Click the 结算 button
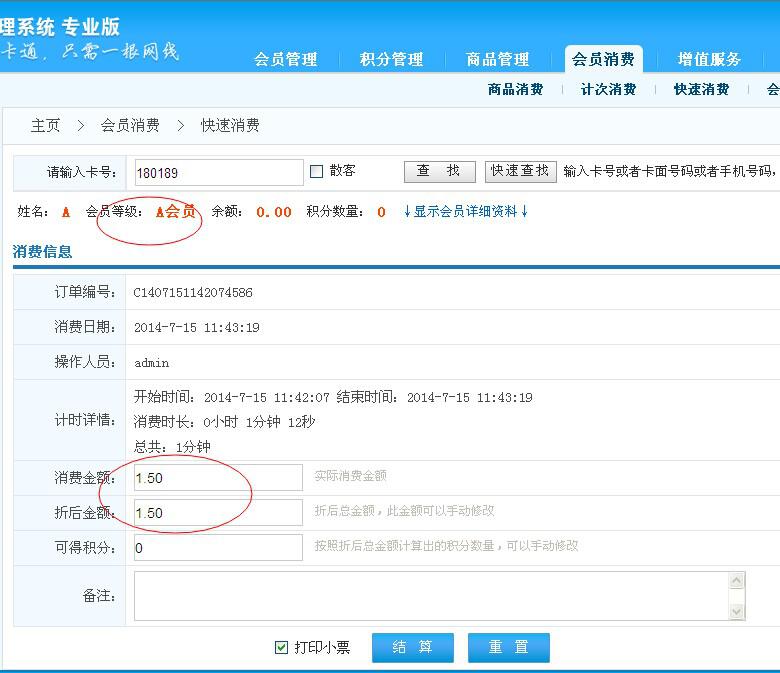Image resolution: width=780 pixels, height=673 pixels. click(413, 647)
